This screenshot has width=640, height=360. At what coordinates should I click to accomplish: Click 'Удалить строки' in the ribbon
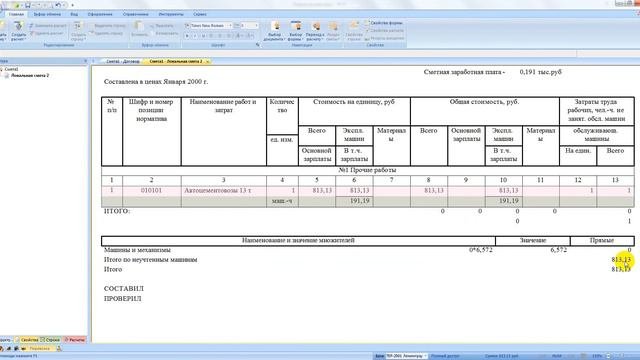(107, 33)
